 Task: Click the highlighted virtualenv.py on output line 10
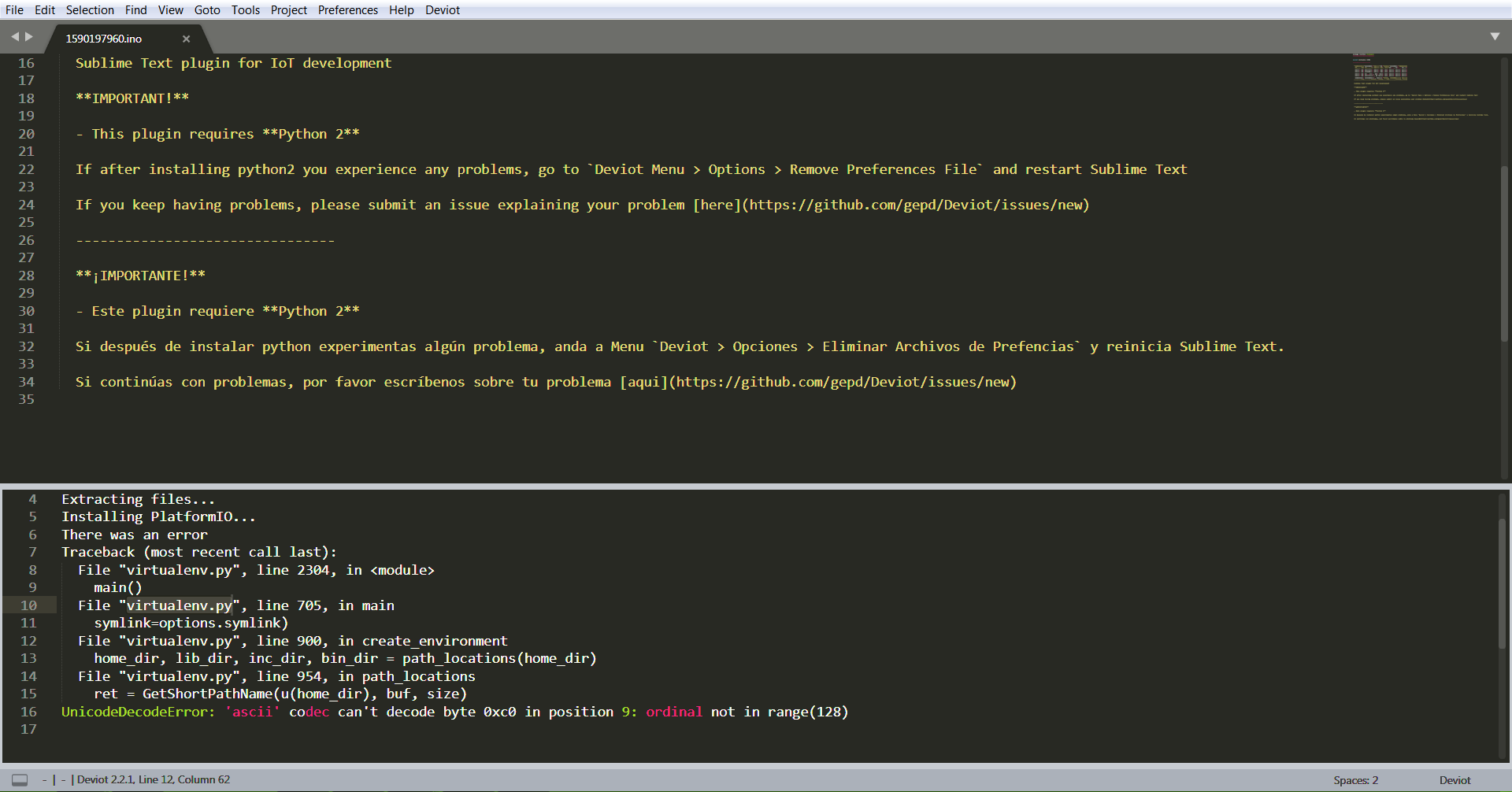pos(179,605)
